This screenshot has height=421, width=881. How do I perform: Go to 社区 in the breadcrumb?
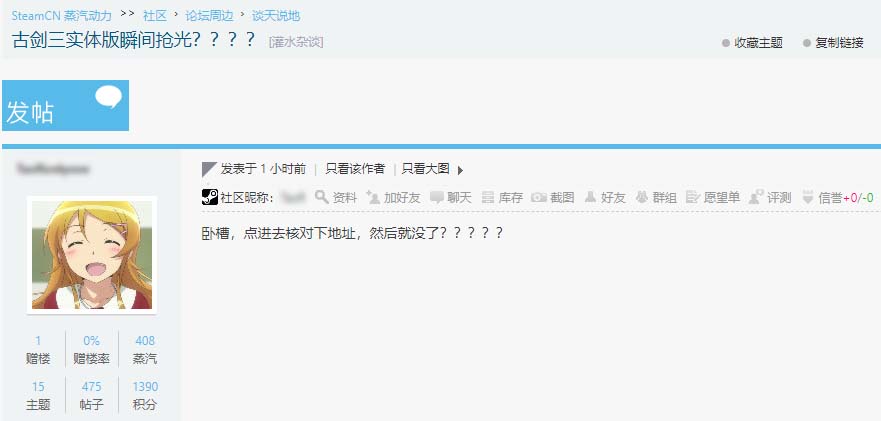(155, 16)
